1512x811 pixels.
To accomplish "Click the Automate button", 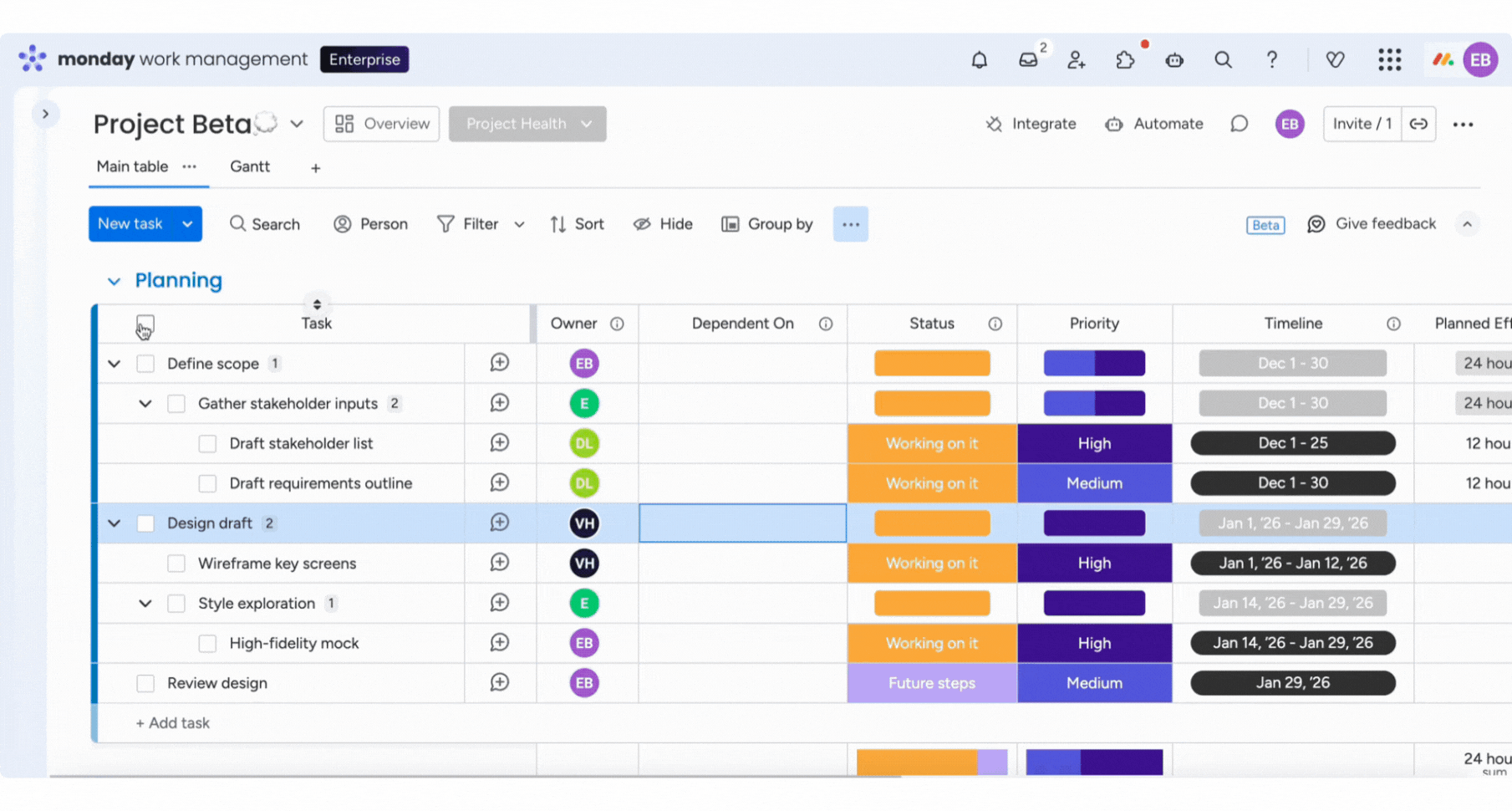I will [1153, 124].
